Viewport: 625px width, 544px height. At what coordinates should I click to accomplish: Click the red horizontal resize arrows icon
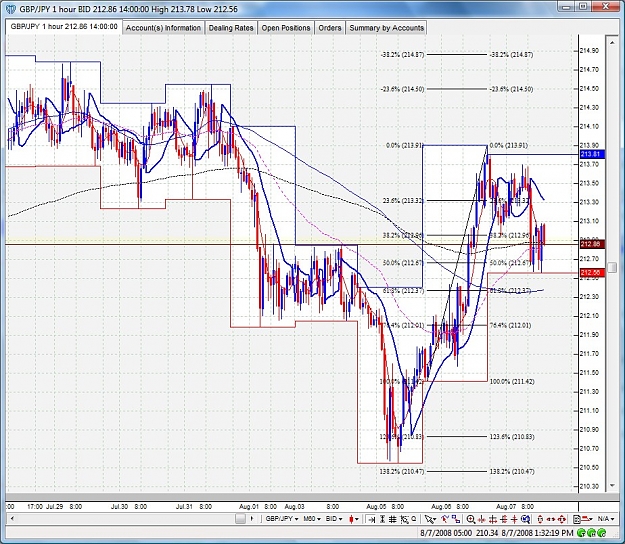tap(551, 519)
